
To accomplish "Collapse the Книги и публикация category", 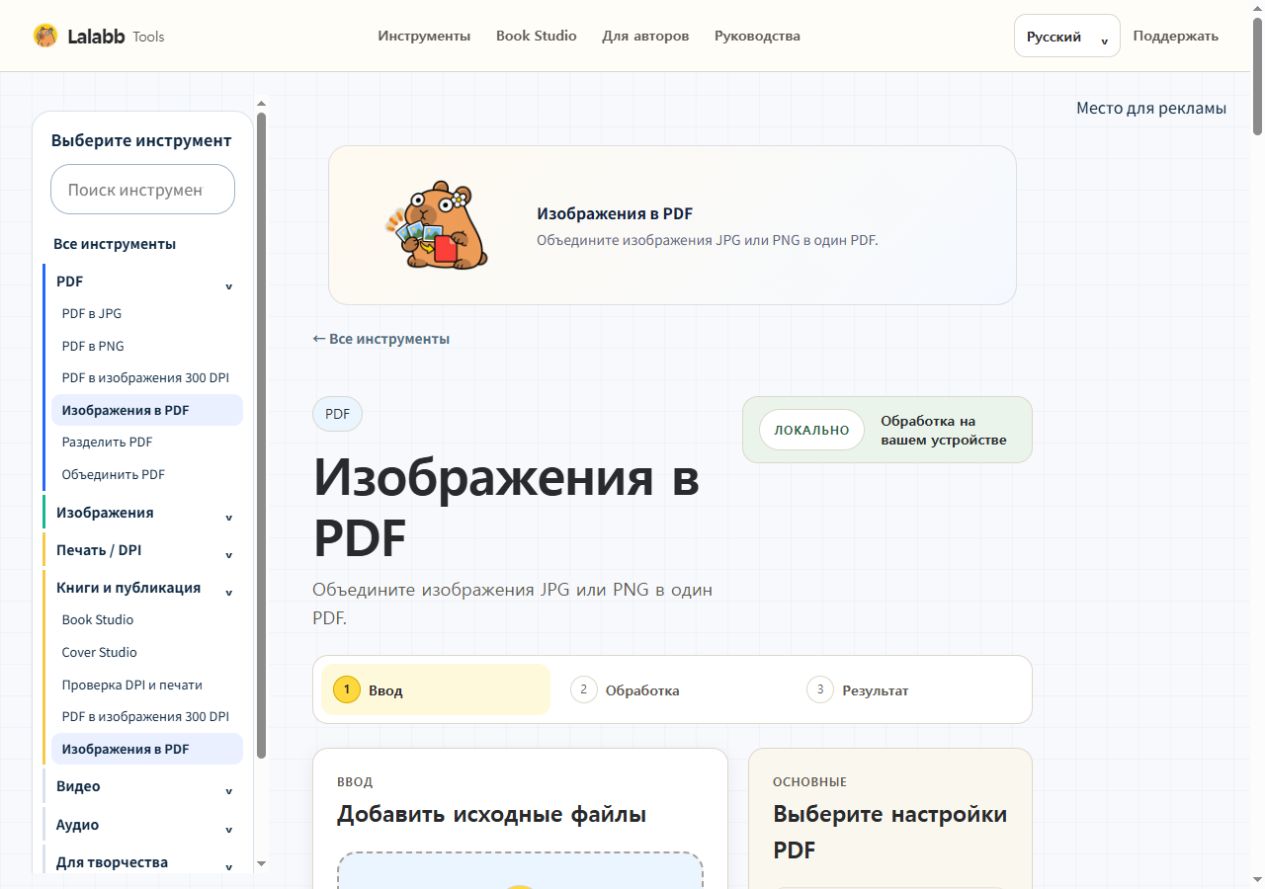I will (x=144, y=588).
